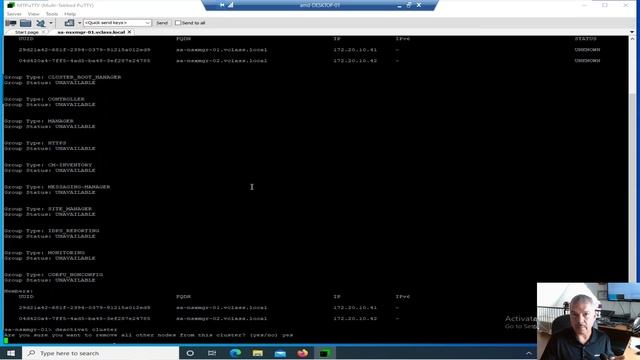The image size is (640, 360).
Task: Close the remote desktop session bar
Action: [x=419, y=5]
